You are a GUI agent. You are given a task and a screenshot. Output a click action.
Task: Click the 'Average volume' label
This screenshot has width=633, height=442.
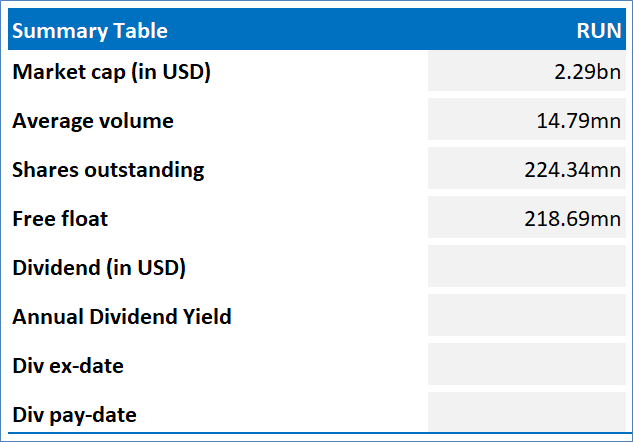[x=92, y=121]
